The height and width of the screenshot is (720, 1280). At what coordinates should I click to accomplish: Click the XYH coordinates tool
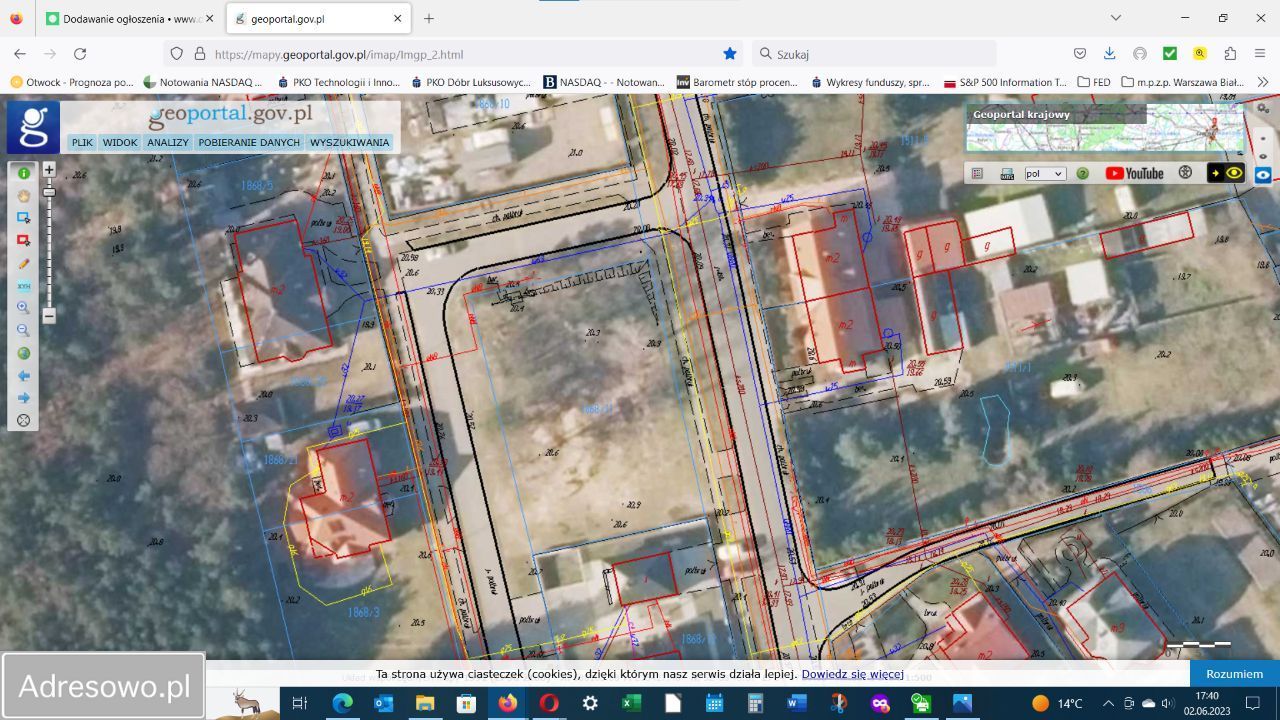(x=23, y=286)
